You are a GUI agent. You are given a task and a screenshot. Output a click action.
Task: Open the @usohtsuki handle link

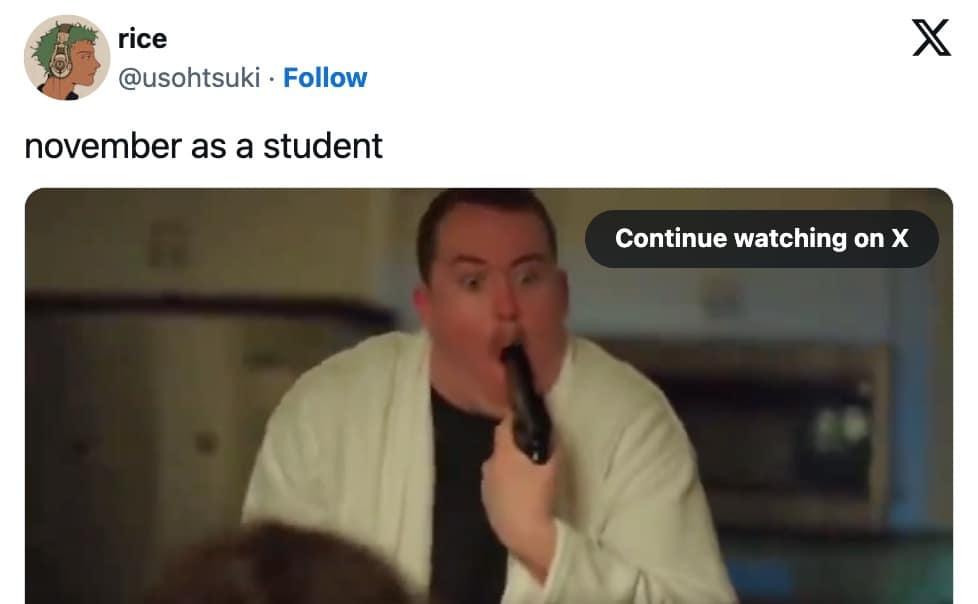189,78
